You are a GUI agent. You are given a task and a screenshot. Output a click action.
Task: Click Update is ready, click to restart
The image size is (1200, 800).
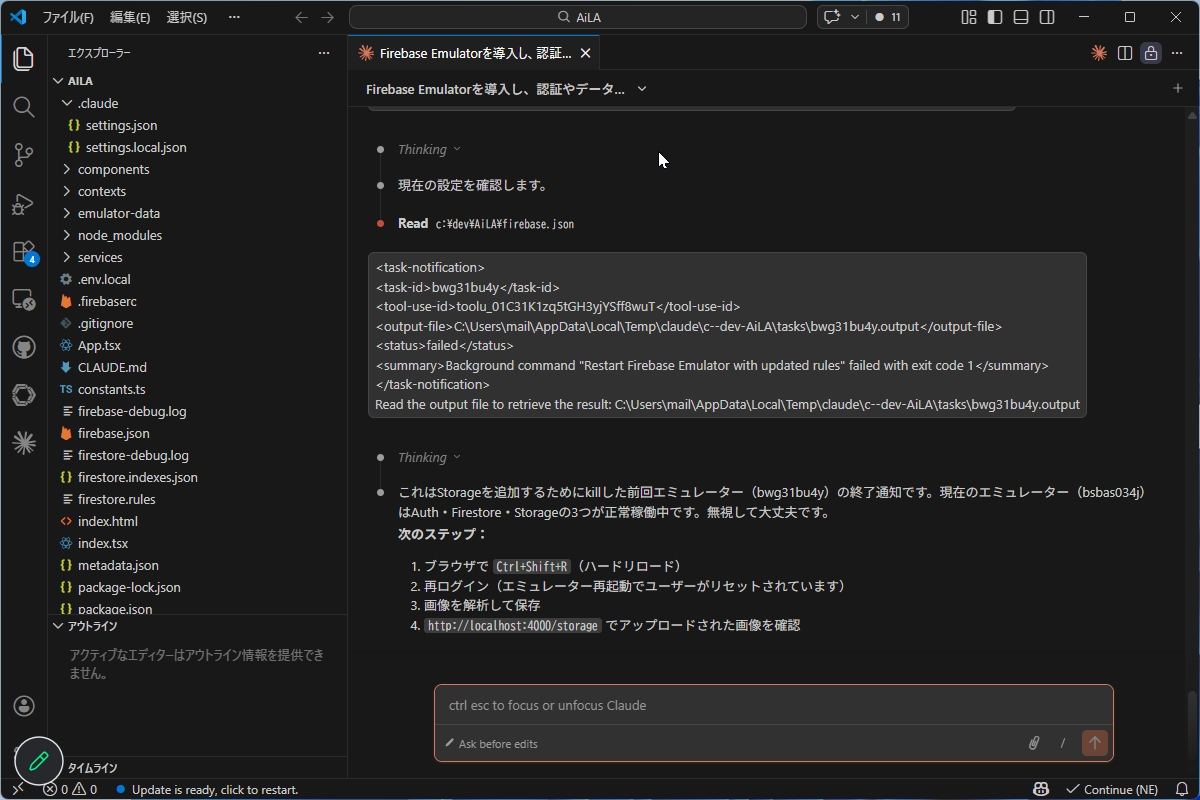(x=207, y=789)
